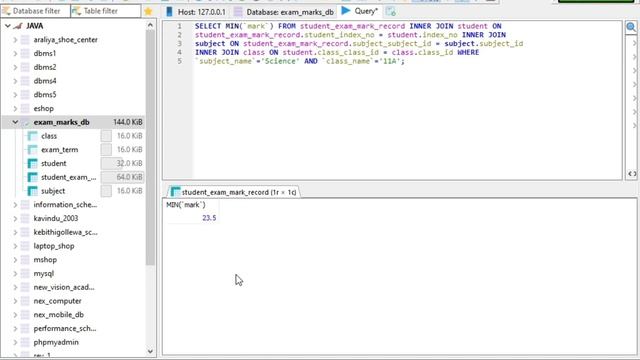This screenshot has height=360, width=640.
Task: Select the student_exam_... table
Action: 69,177
